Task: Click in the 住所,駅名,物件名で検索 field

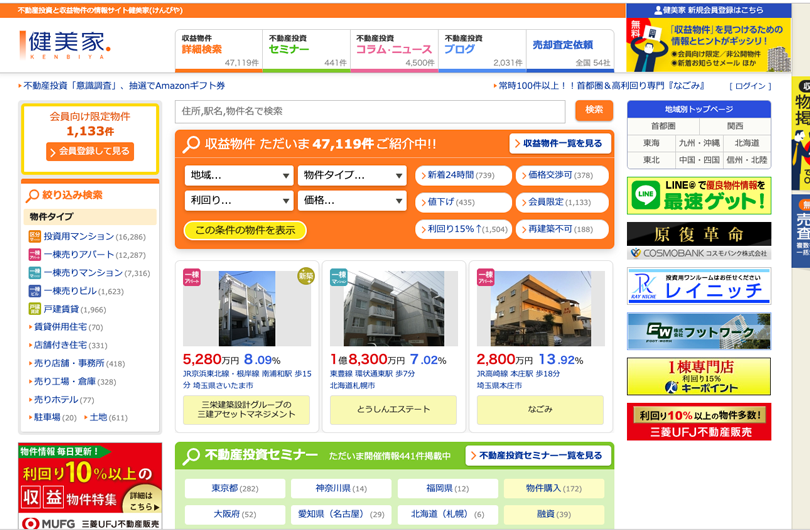Action: [370, 111]
